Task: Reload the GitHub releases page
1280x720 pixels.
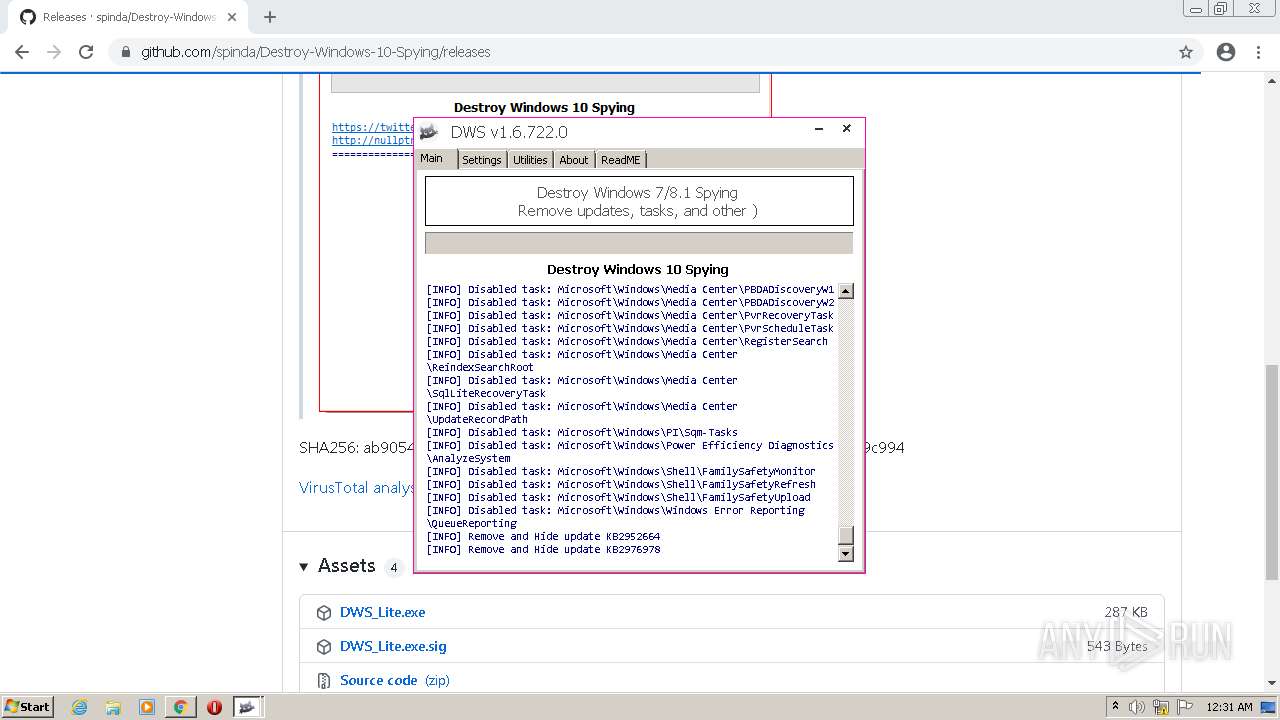Action: (86, 52)
